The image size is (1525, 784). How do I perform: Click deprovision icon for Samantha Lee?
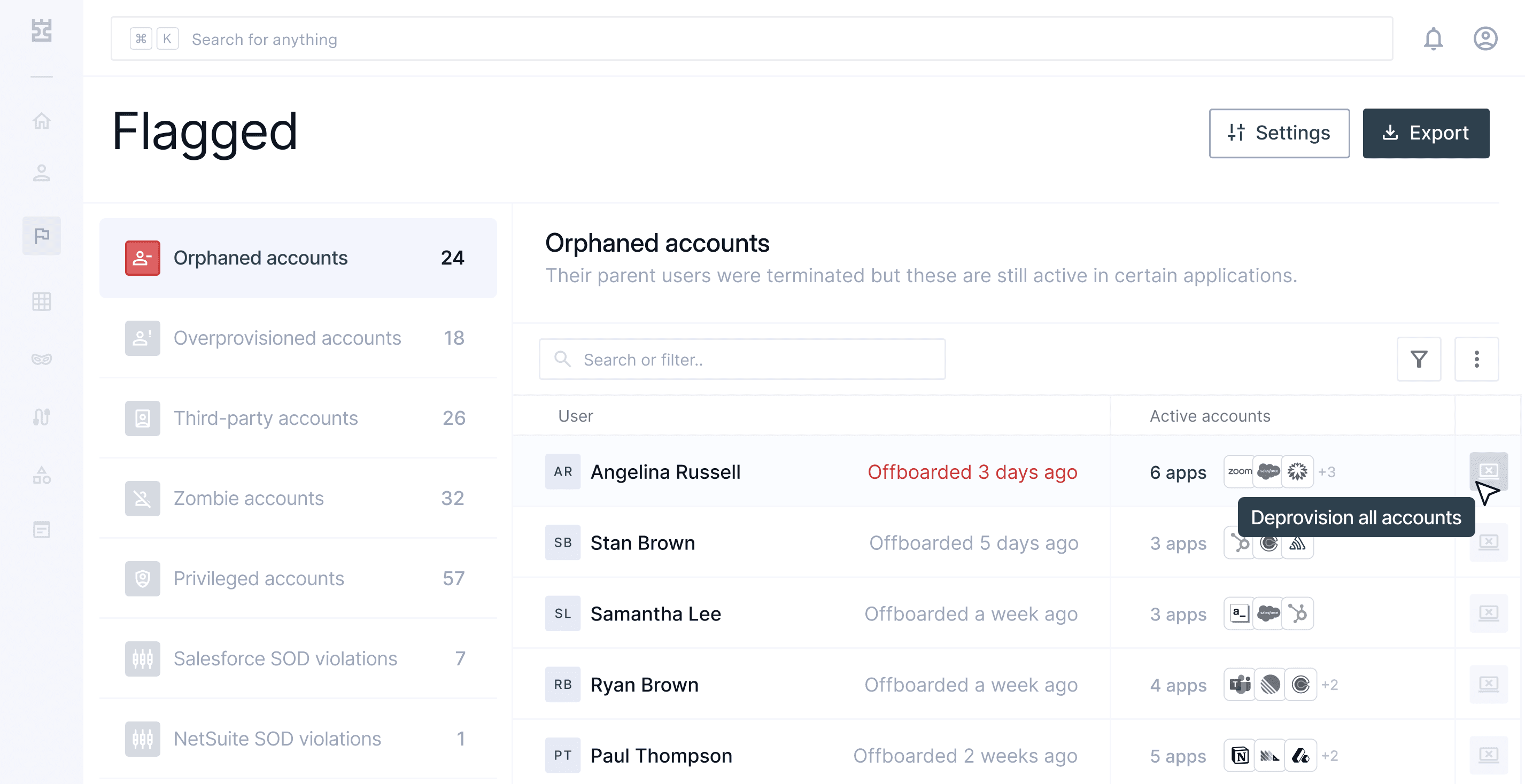1488,613
